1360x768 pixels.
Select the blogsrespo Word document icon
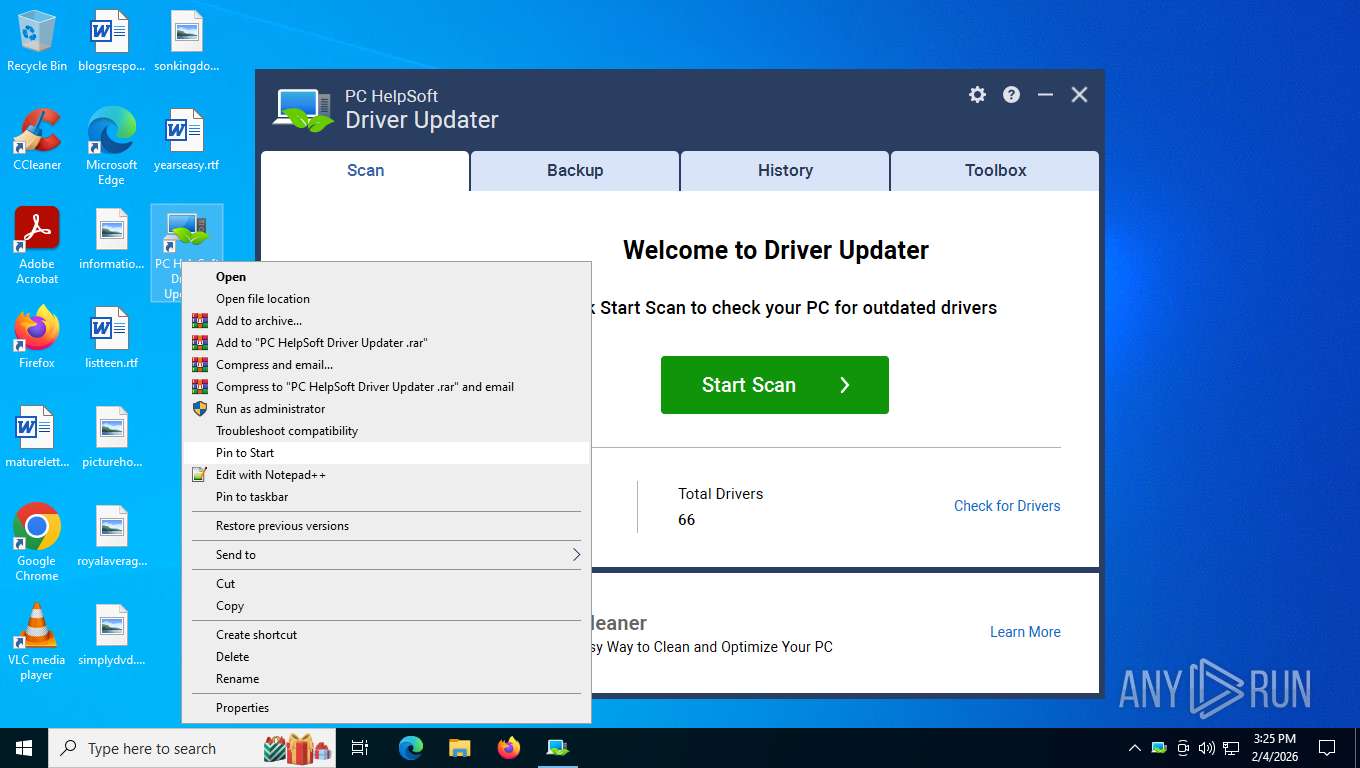click(111, 41)
